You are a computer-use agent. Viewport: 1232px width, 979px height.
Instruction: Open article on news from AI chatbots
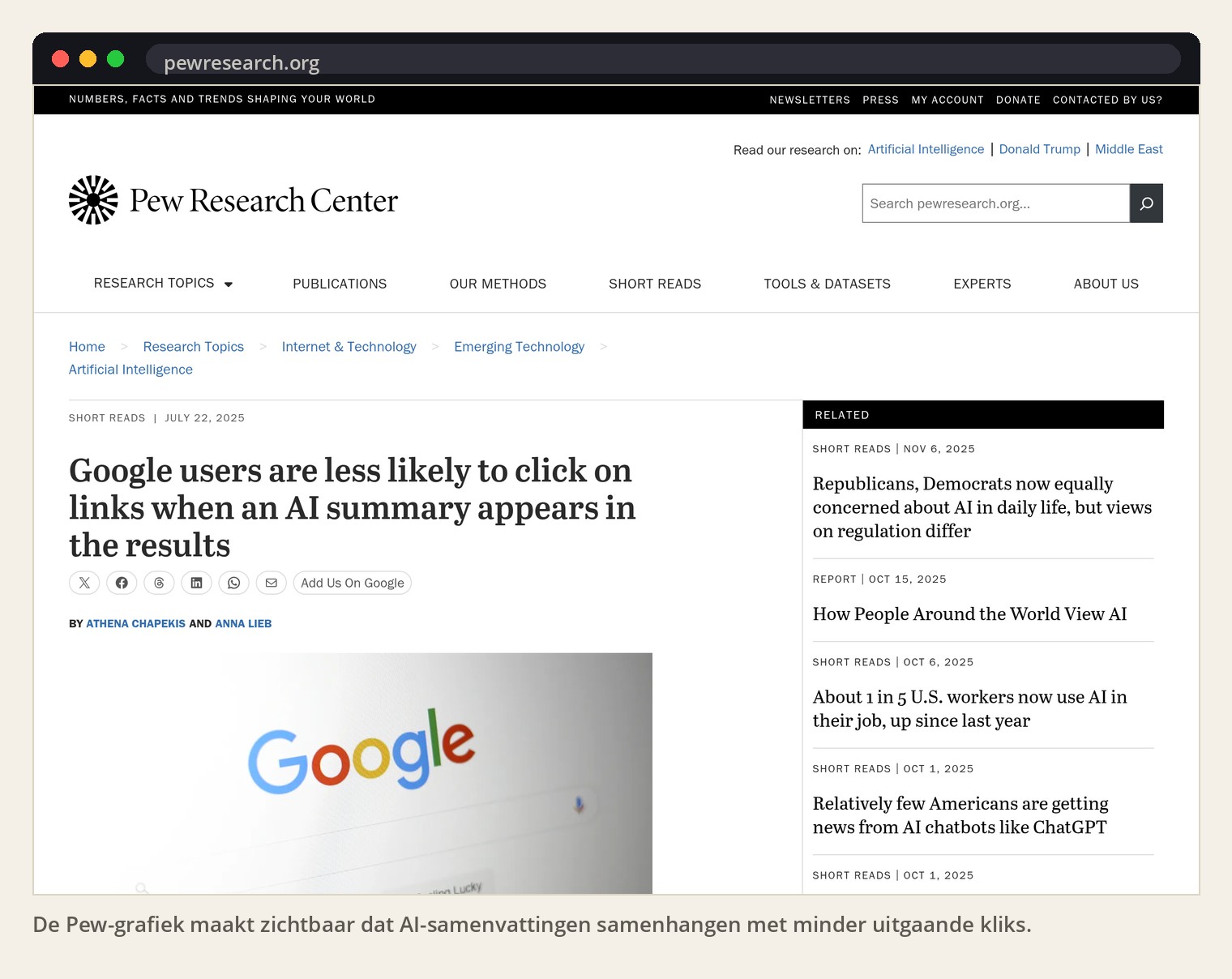(x=960, y=815)
